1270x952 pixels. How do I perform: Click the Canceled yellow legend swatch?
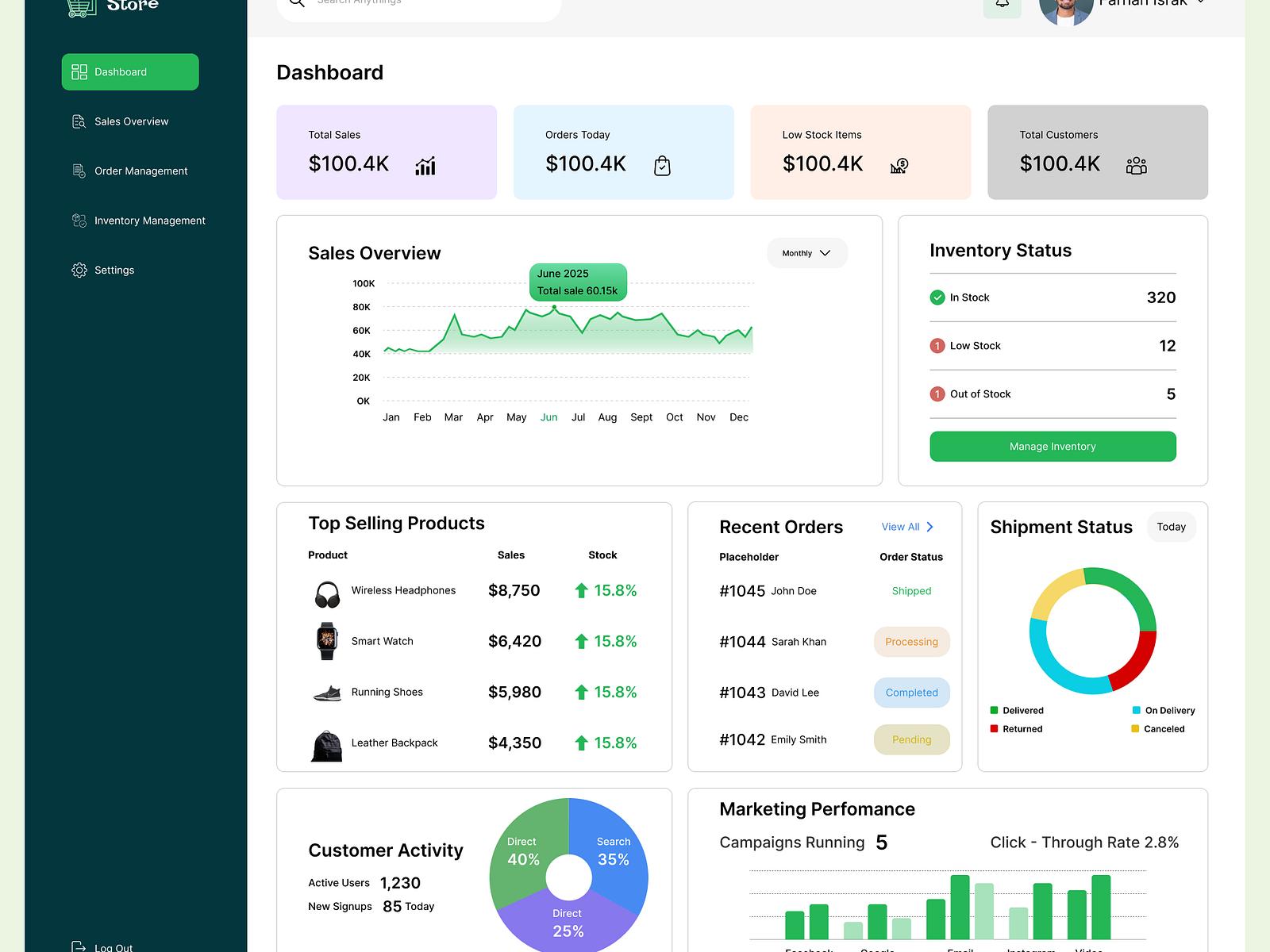(1135, 728)
